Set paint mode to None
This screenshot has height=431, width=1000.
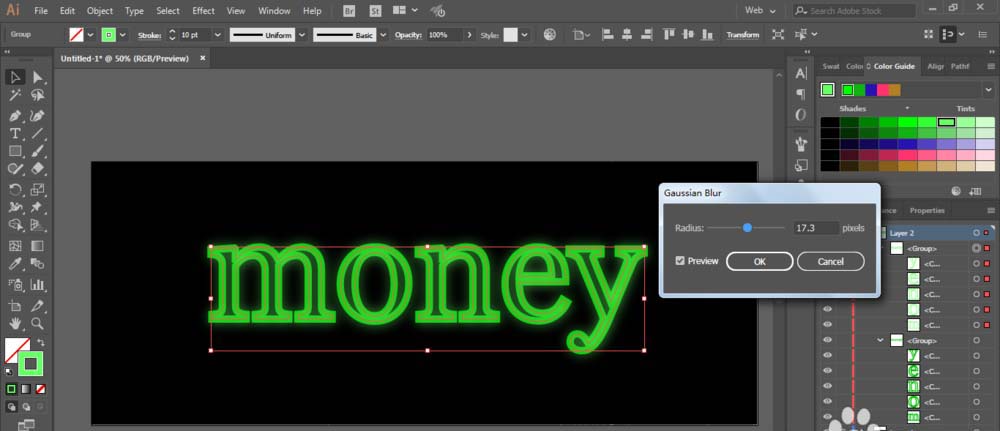pos(40,389)
